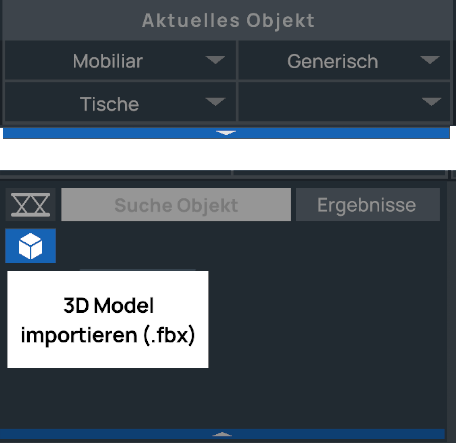Click the arrow of the empty dropdown
Viewport: 456px width, 443px height.
pos(432,102)
